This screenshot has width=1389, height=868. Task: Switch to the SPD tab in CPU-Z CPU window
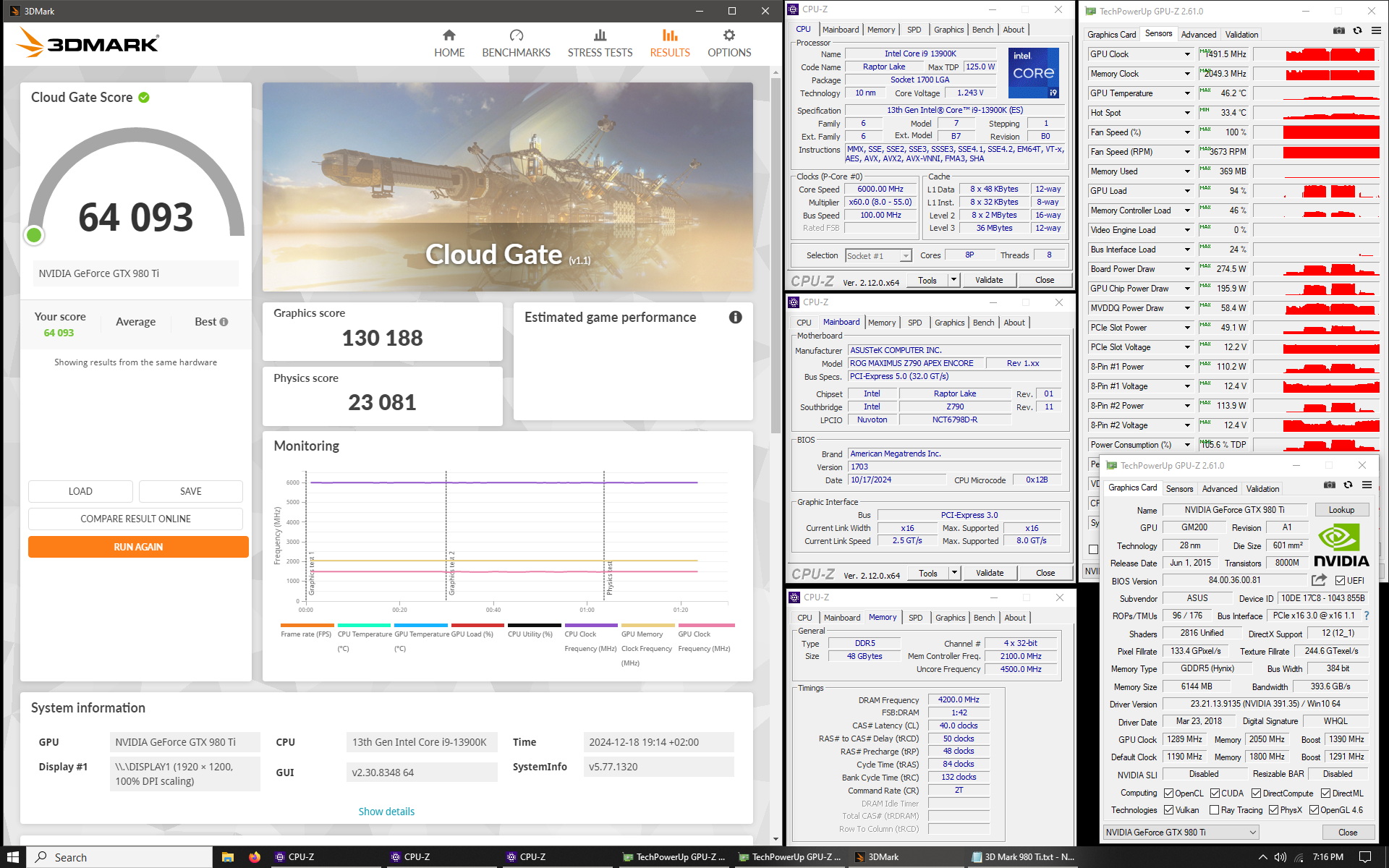click(x=914, y=30)
